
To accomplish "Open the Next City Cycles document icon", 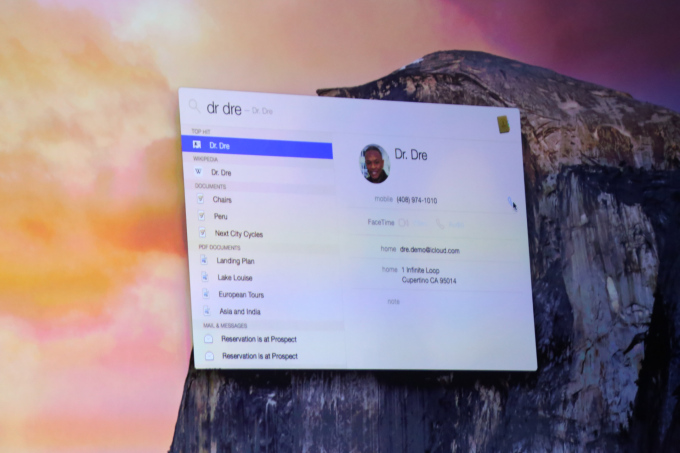I will coord(202,232).
